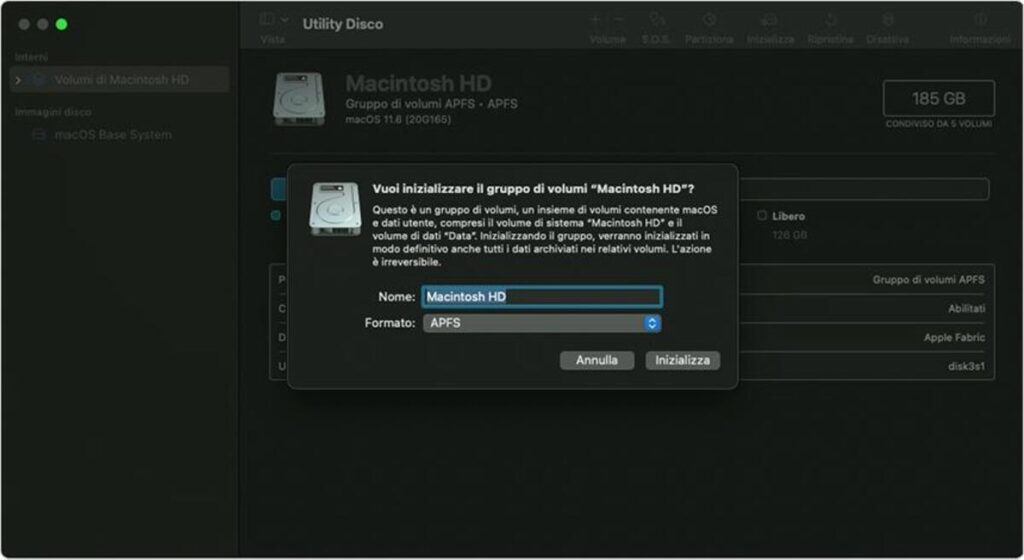Click the 'disk3s1' table value
The width and height of the screenshot is (1024, 560).
click(967, 366)
